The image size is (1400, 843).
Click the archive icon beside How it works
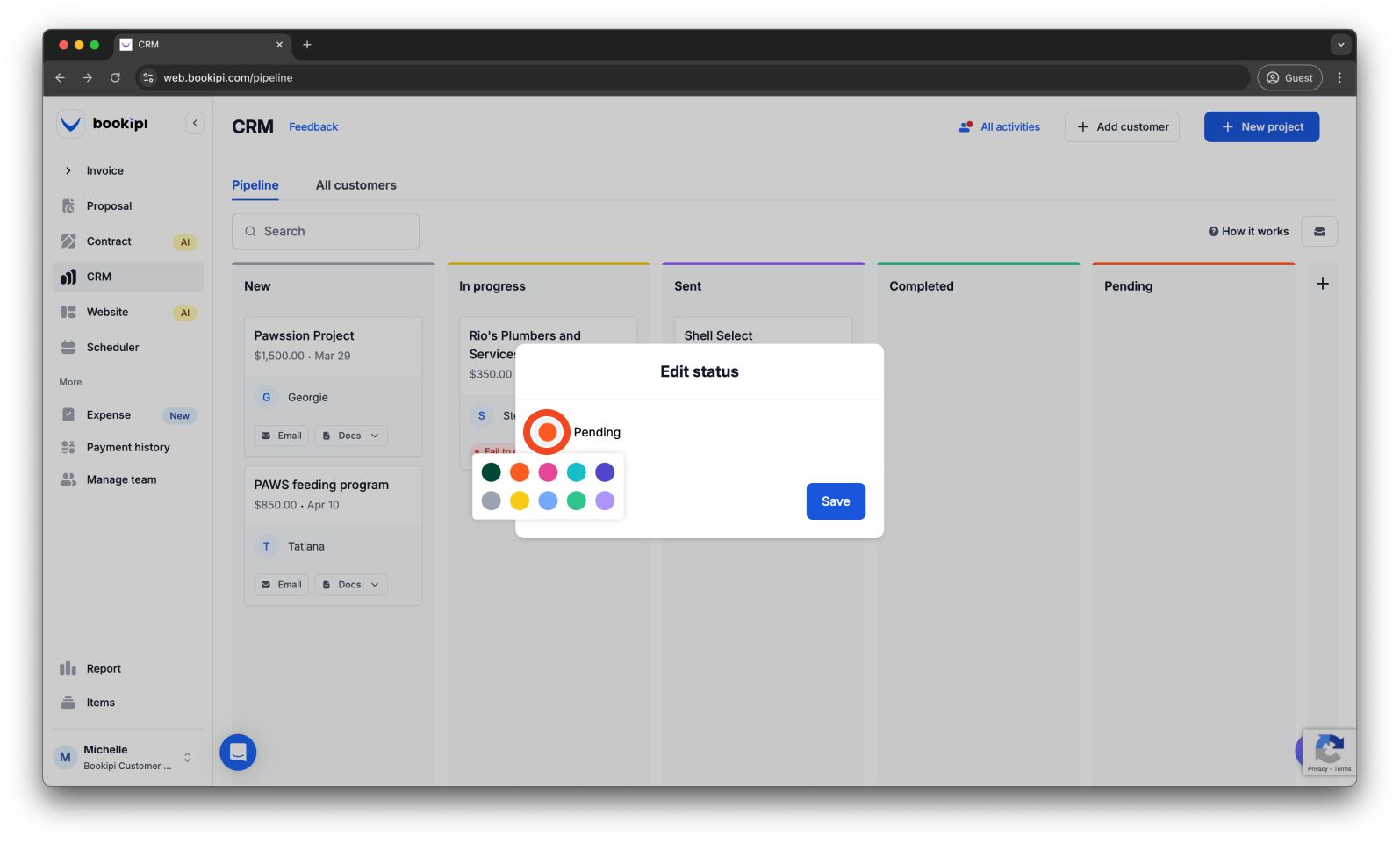(1319, 231)
